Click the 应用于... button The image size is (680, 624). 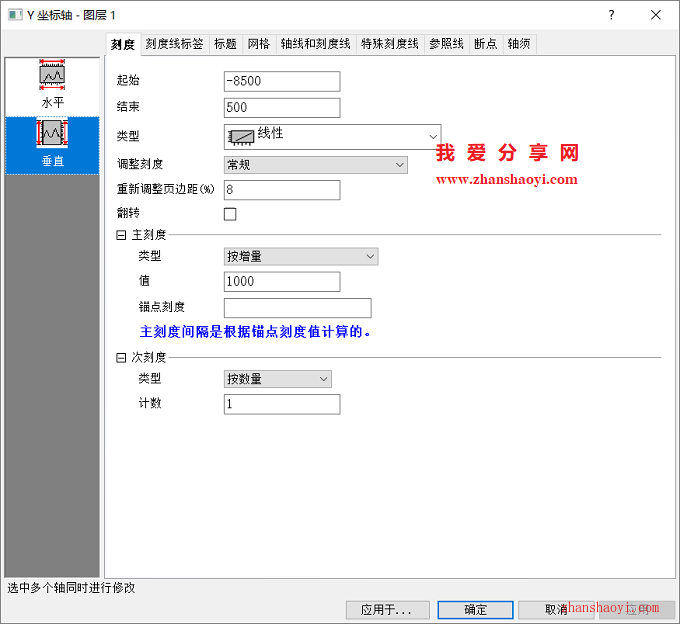tap(388, 610)
